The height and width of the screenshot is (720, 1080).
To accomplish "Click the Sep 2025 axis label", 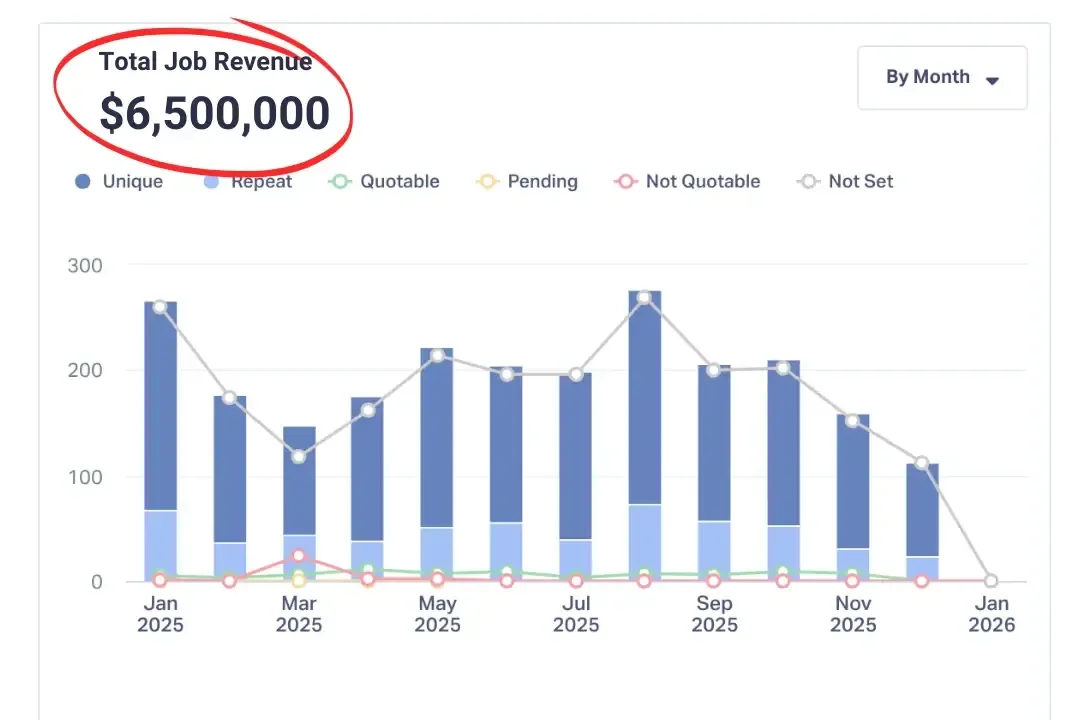I will (714, 614).
